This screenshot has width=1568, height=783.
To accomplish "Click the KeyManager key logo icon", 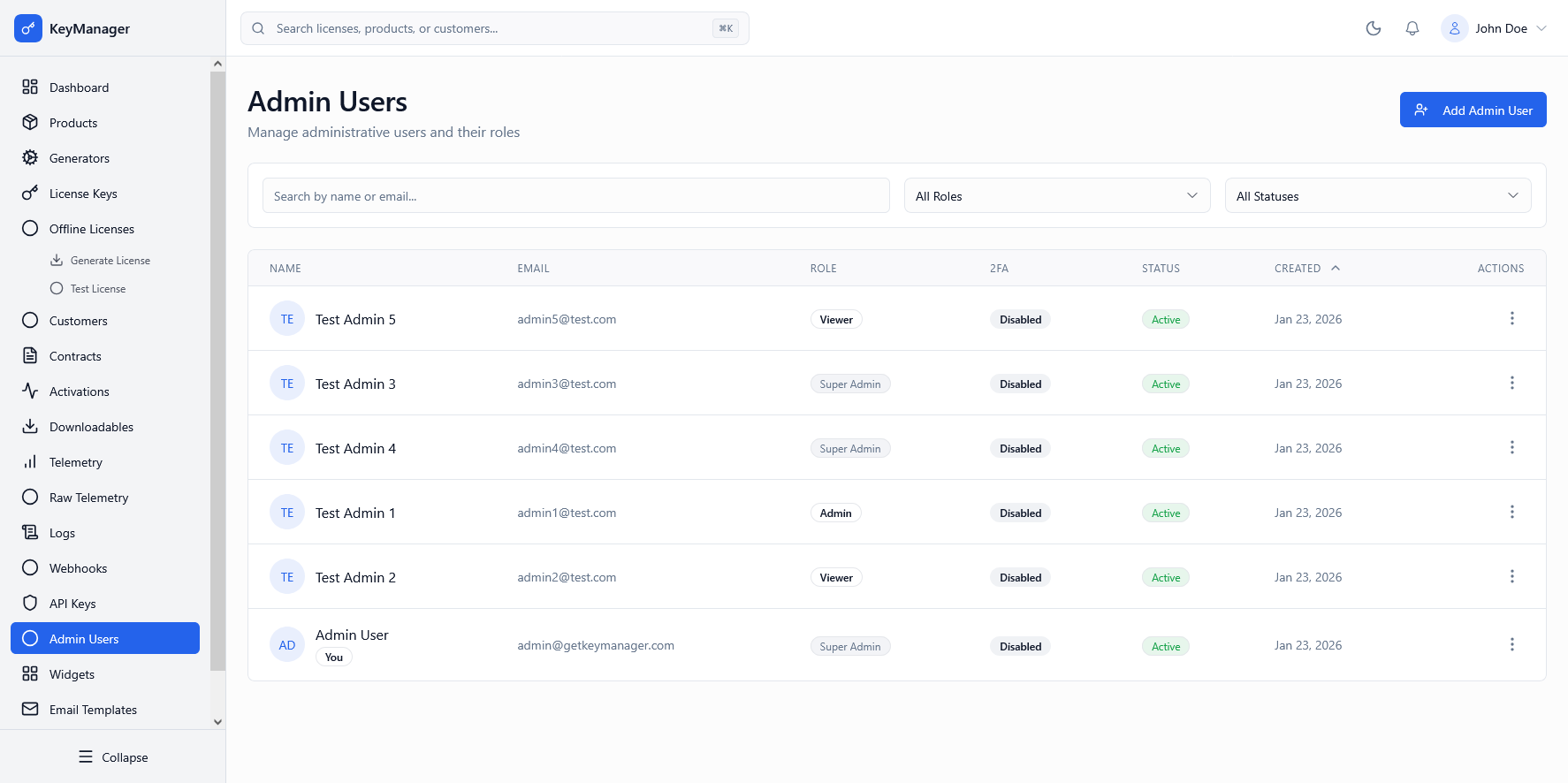I will 28,28.
